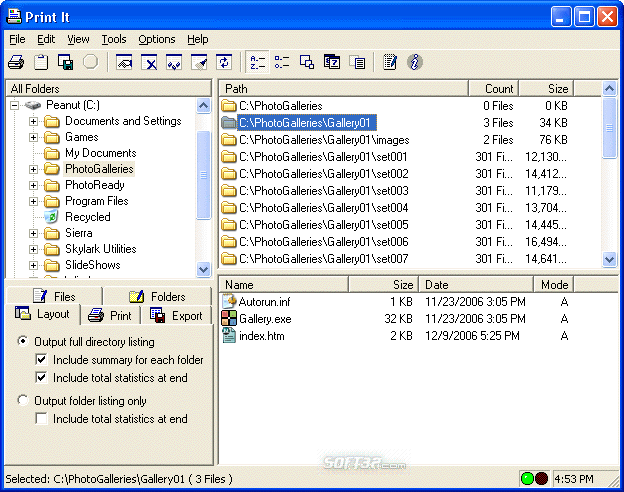Check Include total statistics under folder listing
This screenshot has height=492, width=624.
pos(41,418)
